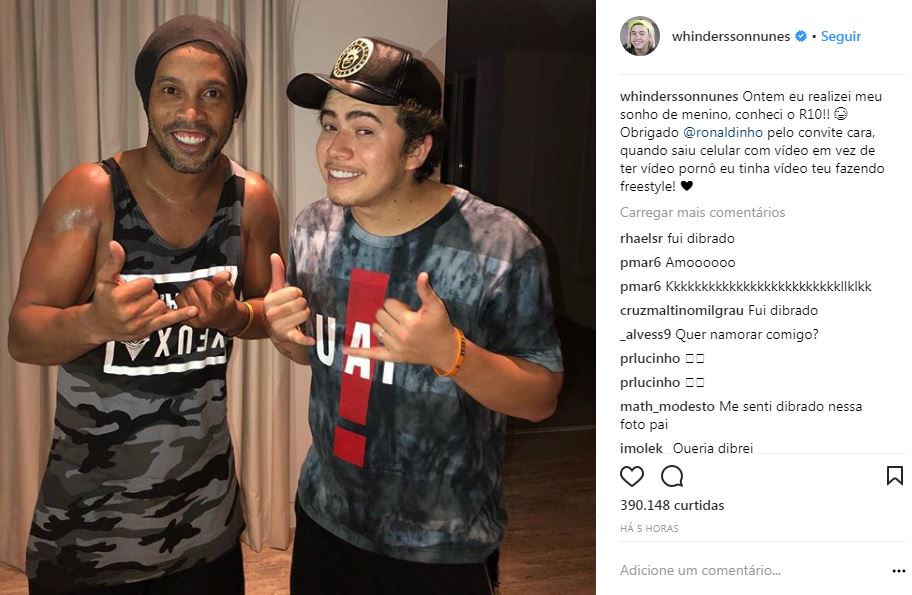
Task: Click the blue verified badge
Action: [x=801, y=36]
